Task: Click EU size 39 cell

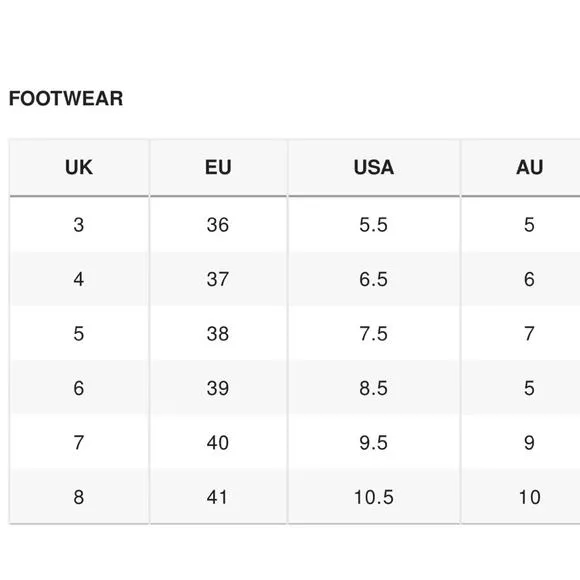Action: tap(218, 388)
